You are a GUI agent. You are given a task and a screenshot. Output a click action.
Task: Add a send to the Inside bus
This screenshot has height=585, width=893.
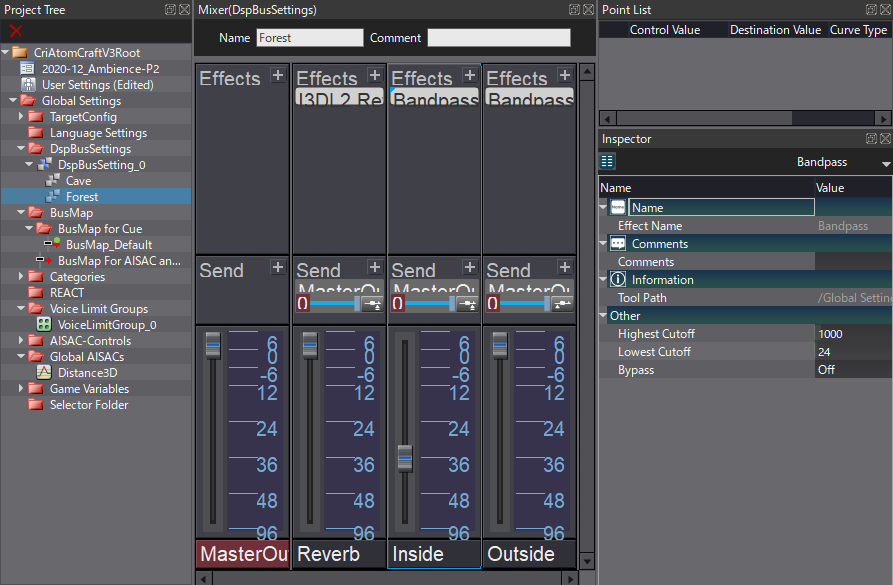coord(470,267)
